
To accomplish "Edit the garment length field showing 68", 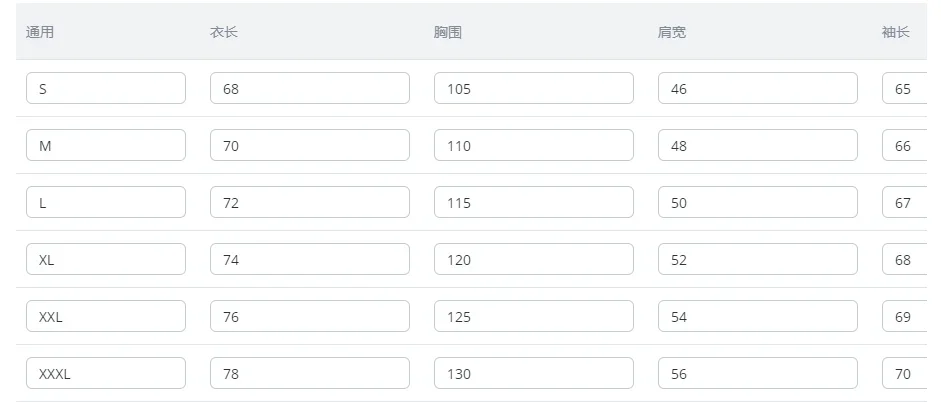I will pos(309,88).
